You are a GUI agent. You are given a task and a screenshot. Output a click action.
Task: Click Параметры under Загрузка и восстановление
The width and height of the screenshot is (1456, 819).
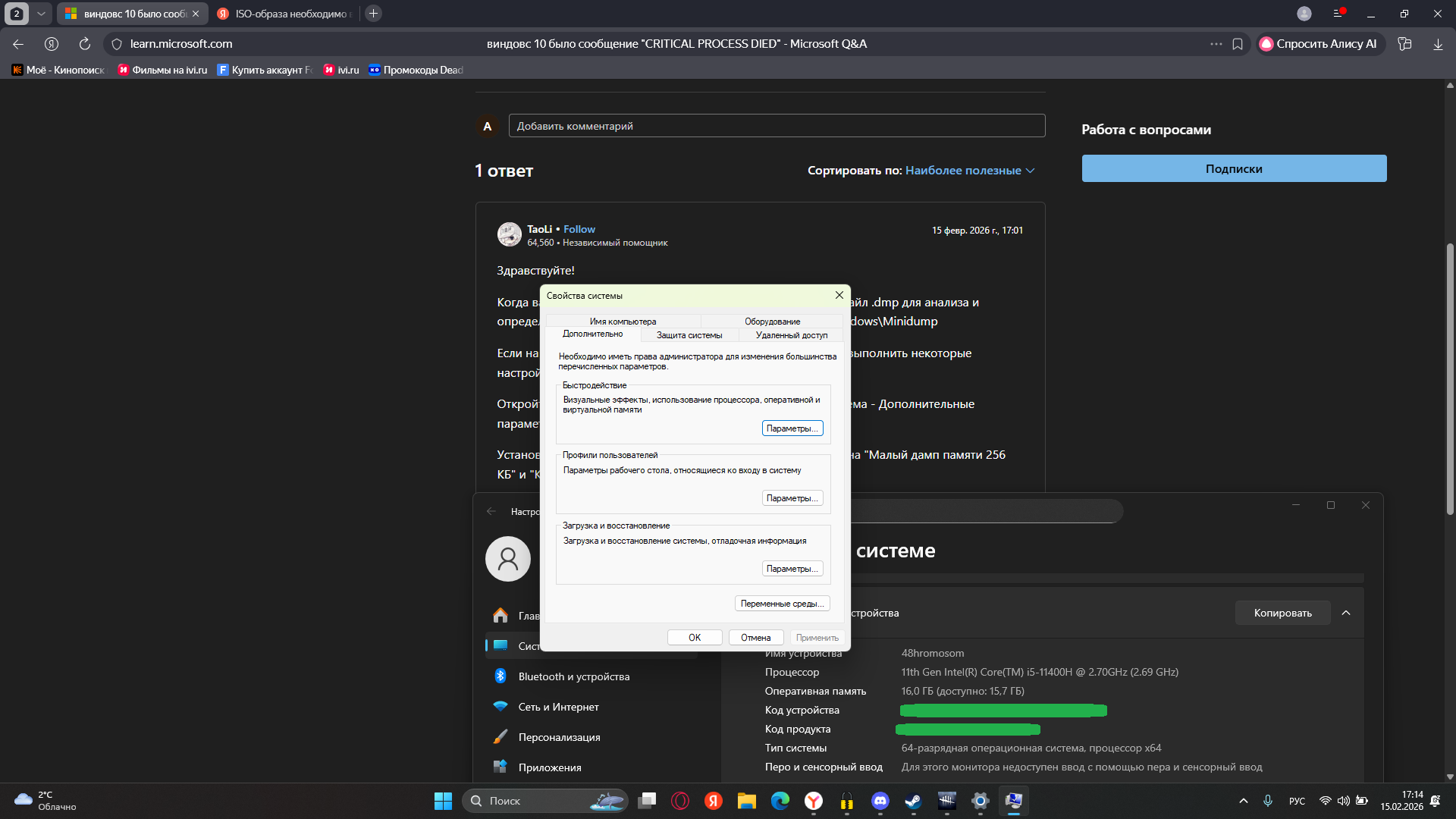[x=792, y=569]
